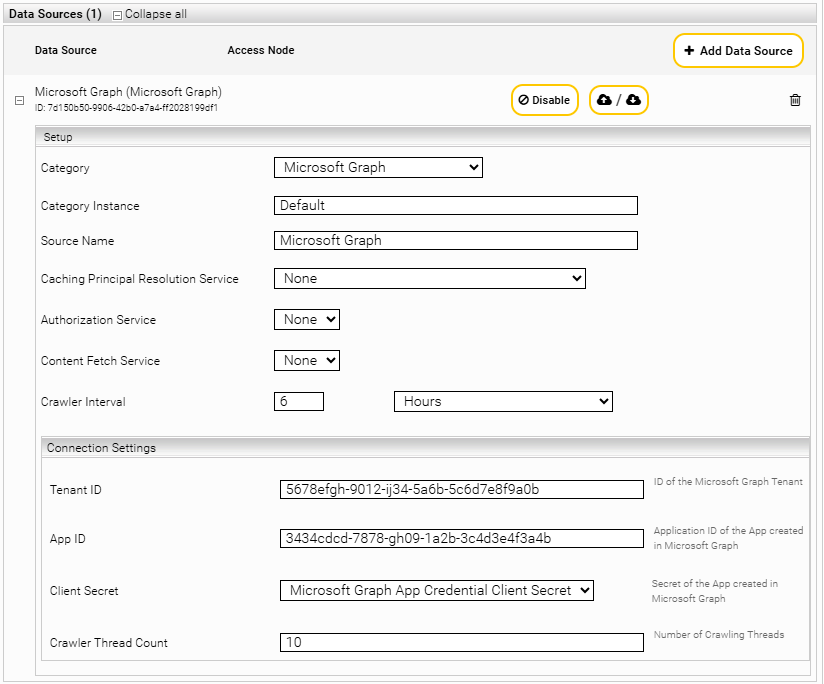Click the Connection Settings section header
Image resolution: width=824 pixels, height=684 pixels.
pos(101,448)
